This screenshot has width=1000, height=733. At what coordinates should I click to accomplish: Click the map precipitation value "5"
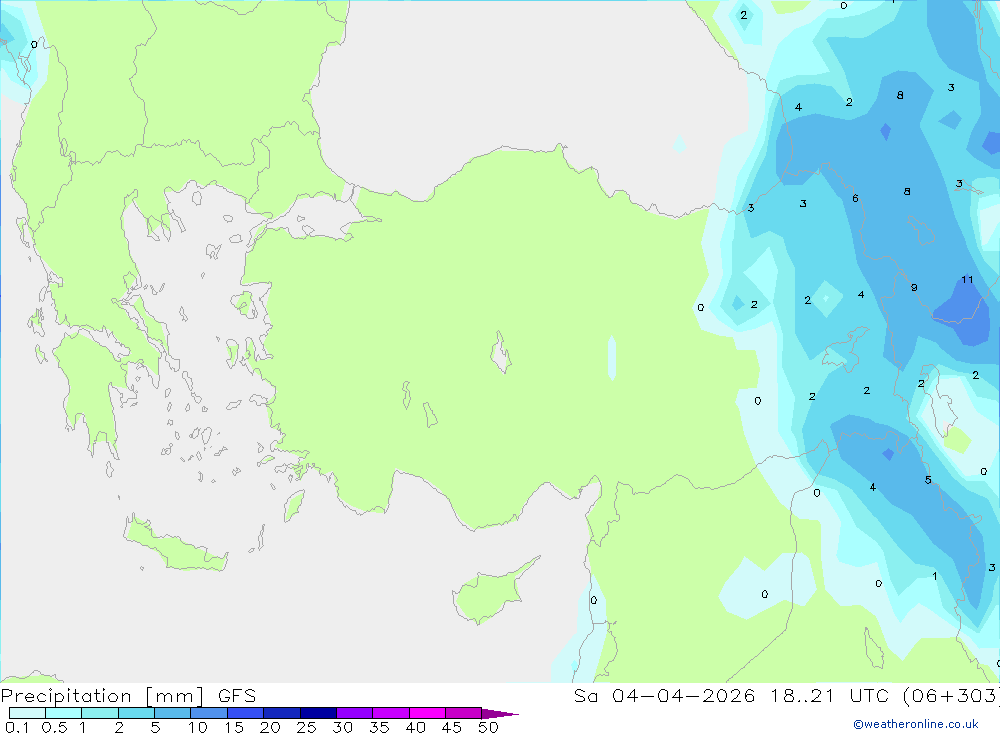tap(928, 480)
